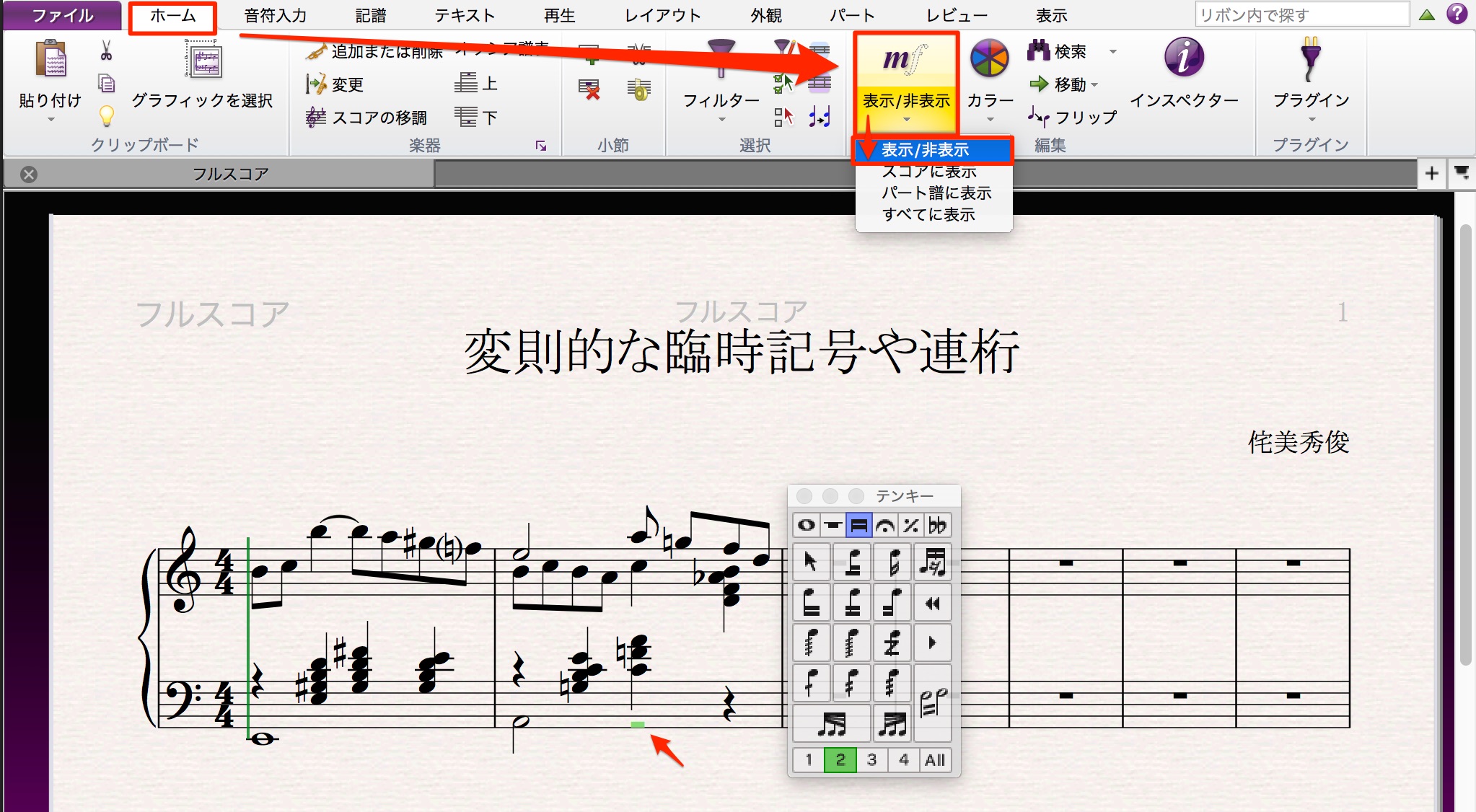This screenshot has width=1476, height=812.
Task: Move instrument down with the 下 icon
Action: (x=466, y=116)
